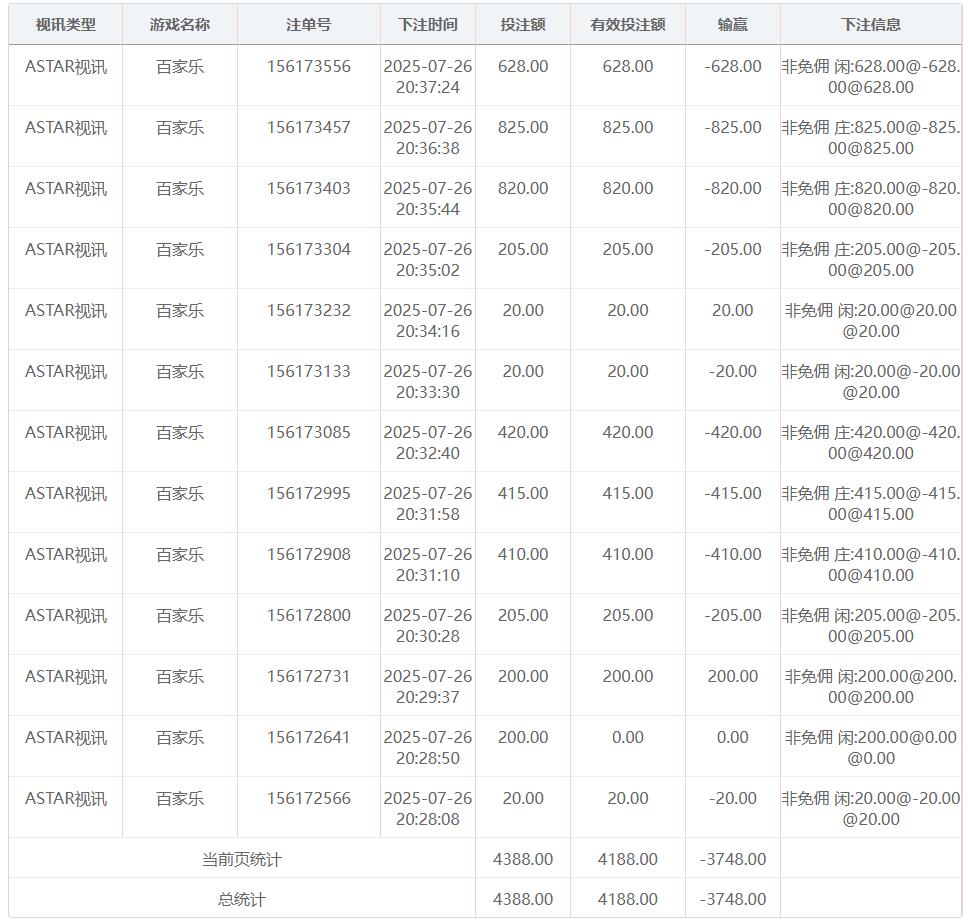Screen dimensions: 969x923
Task: Select bet order number 156173556
Action: point(308,66)
